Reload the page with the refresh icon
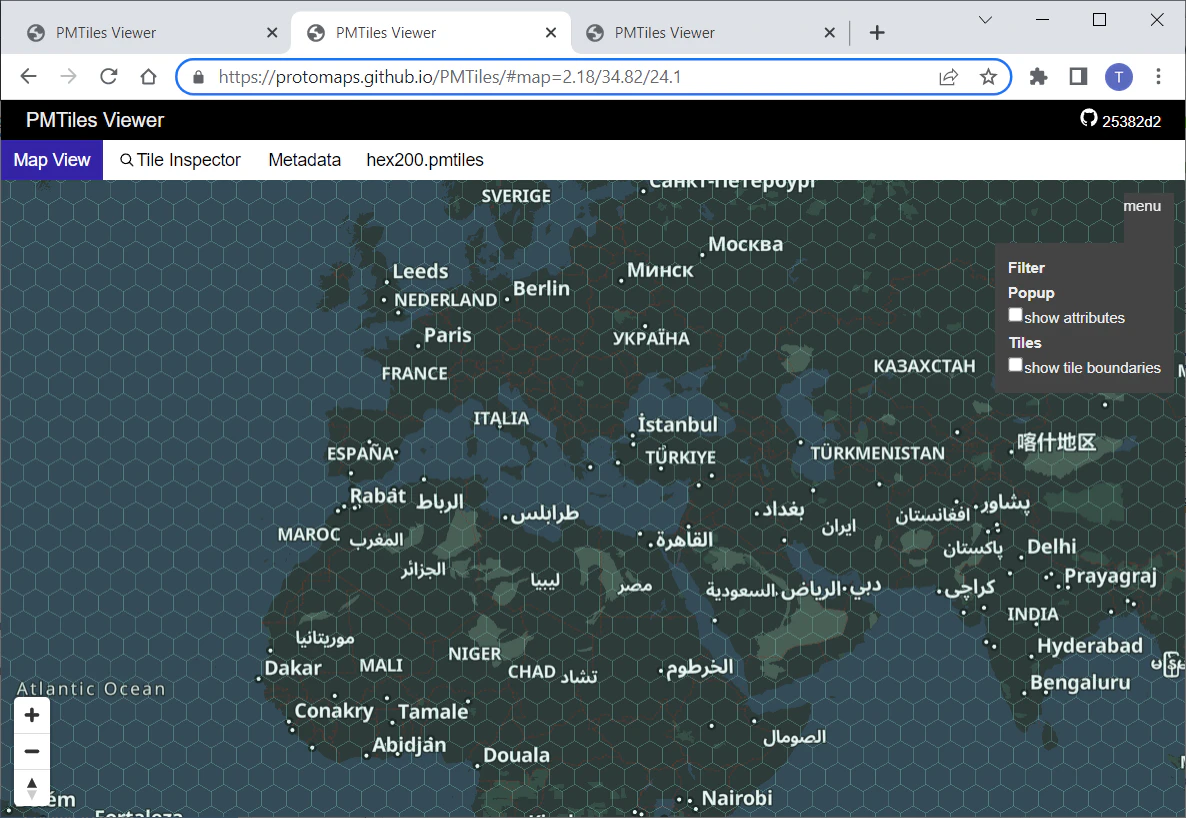 pyautogui.click(x=109, y=76)
